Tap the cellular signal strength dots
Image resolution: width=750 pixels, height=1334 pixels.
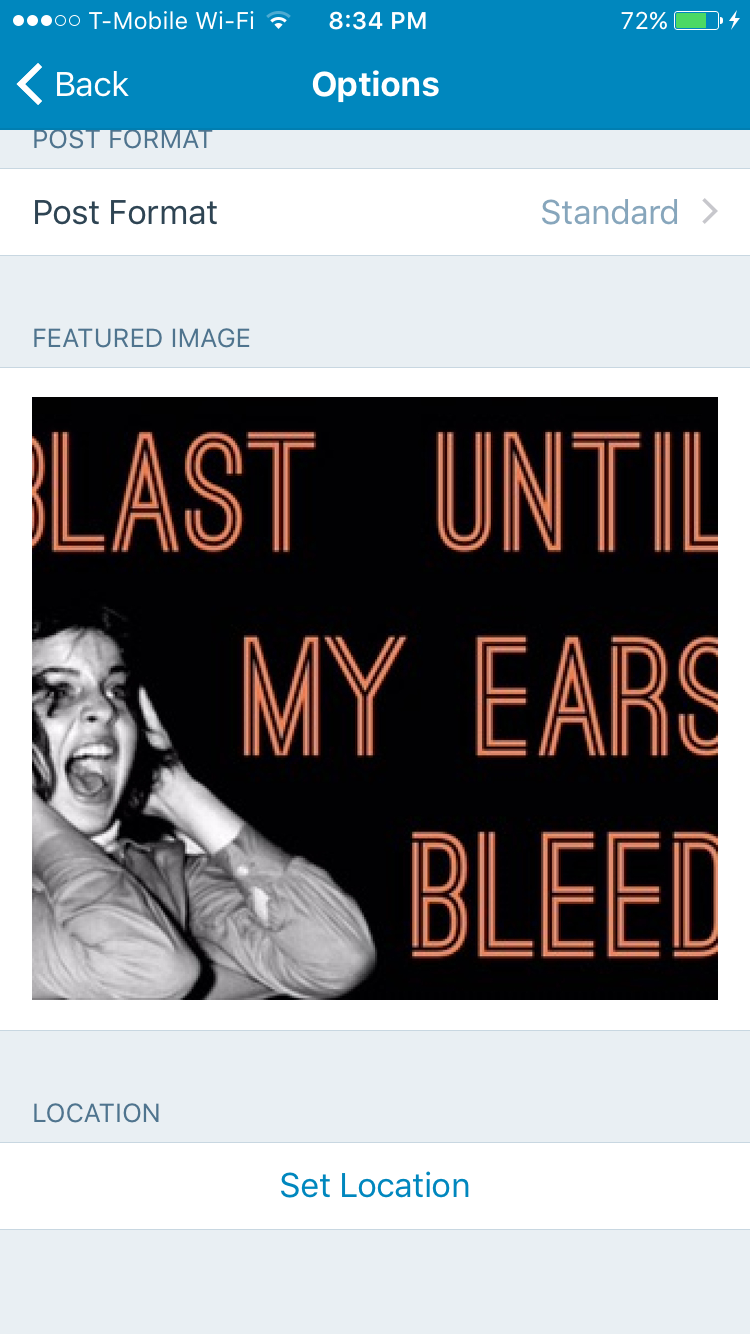(x=46, y=21)
